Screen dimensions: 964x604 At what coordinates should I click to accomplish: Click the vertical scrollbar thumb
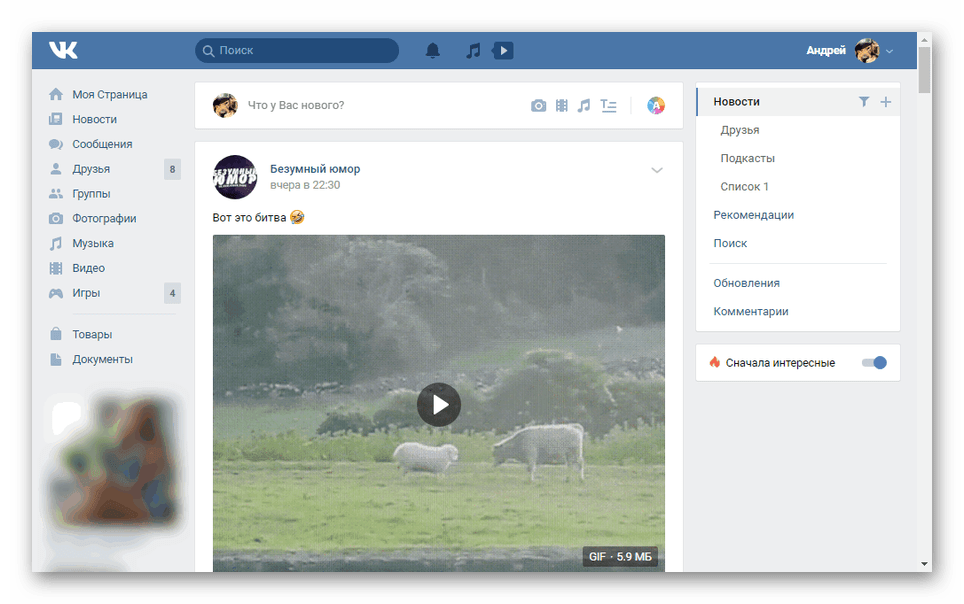pyautogui.click(x=924, y=70)
